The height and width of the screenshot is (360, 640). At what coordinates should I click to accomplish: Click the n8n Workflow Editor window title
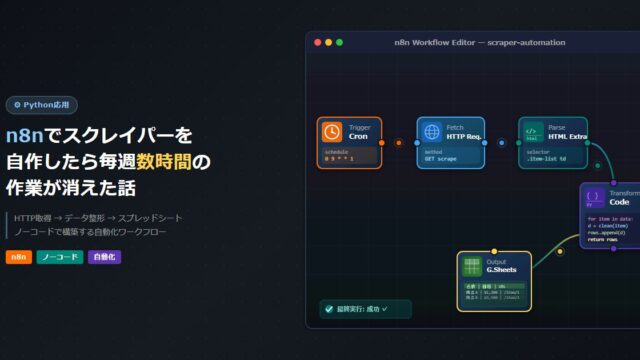[x=480, y=42]
